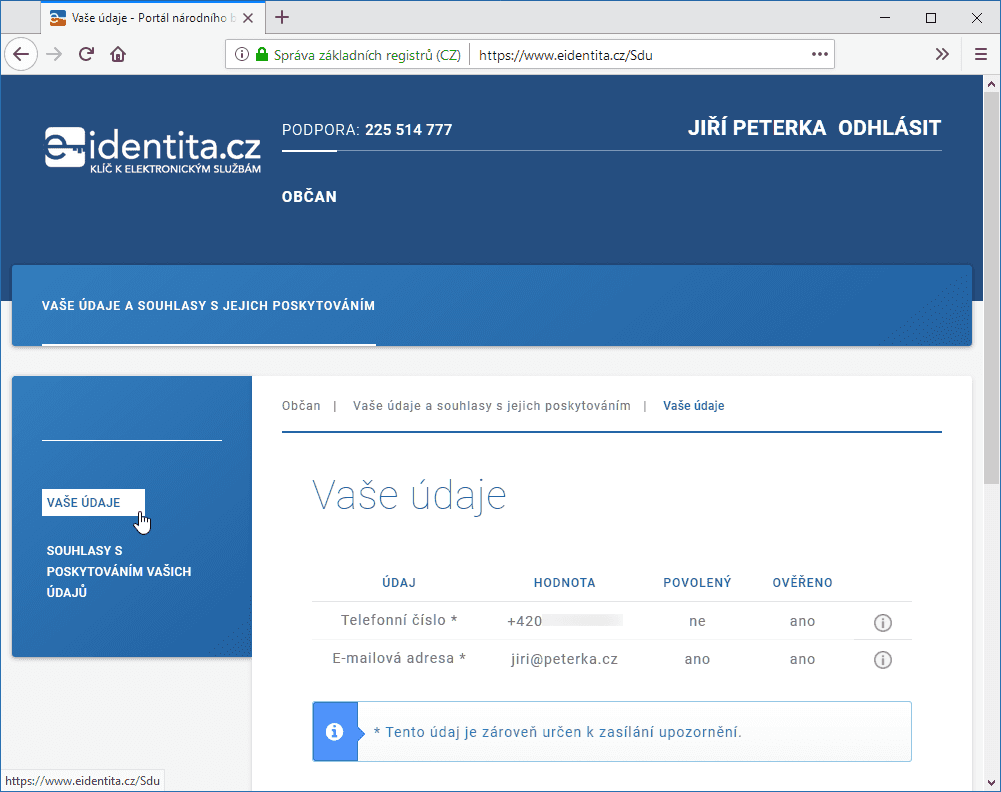Open the Občan navigation menu item

(x=309, y=197)
